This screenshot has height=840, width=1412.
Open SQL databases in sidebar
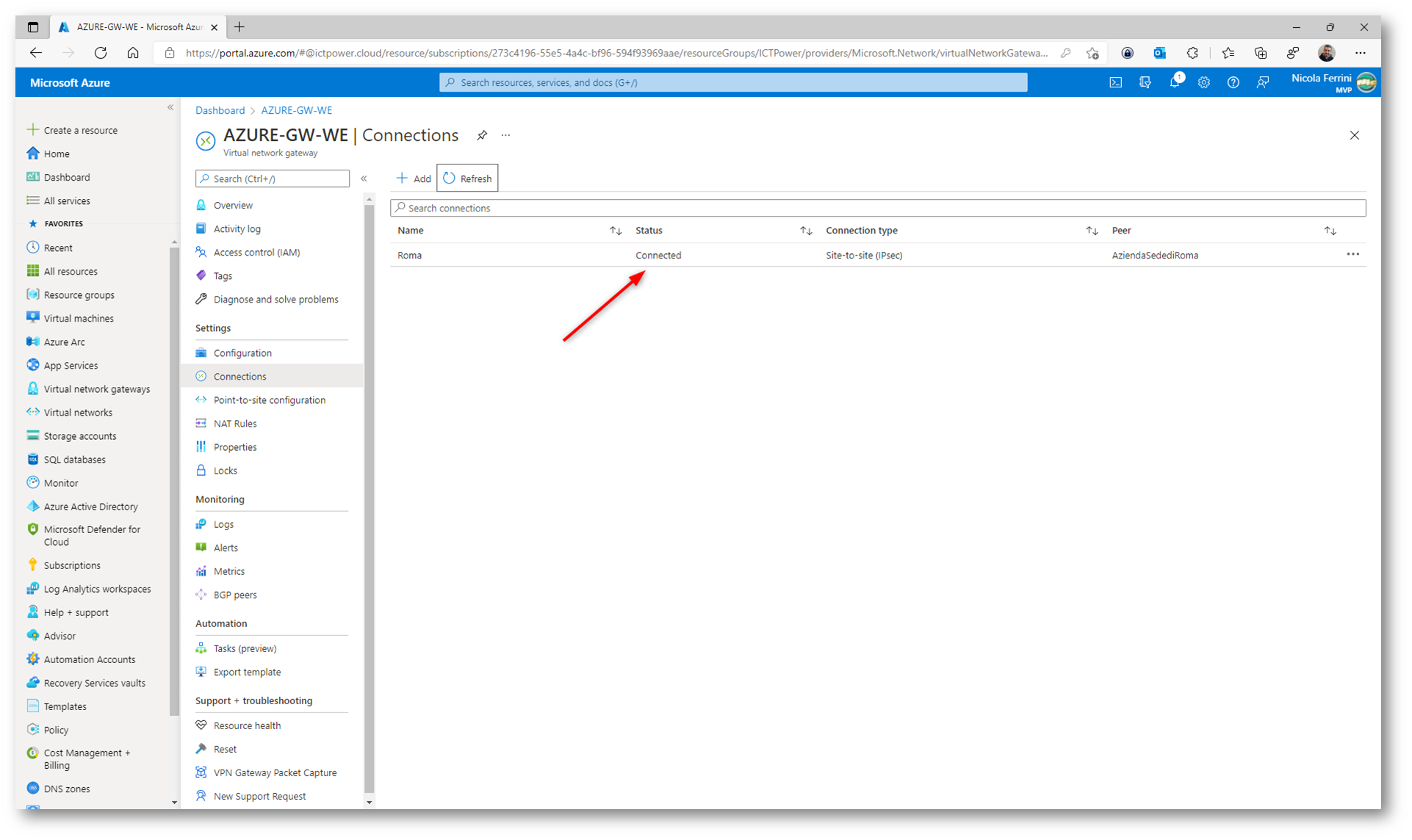tap(74, 460)
